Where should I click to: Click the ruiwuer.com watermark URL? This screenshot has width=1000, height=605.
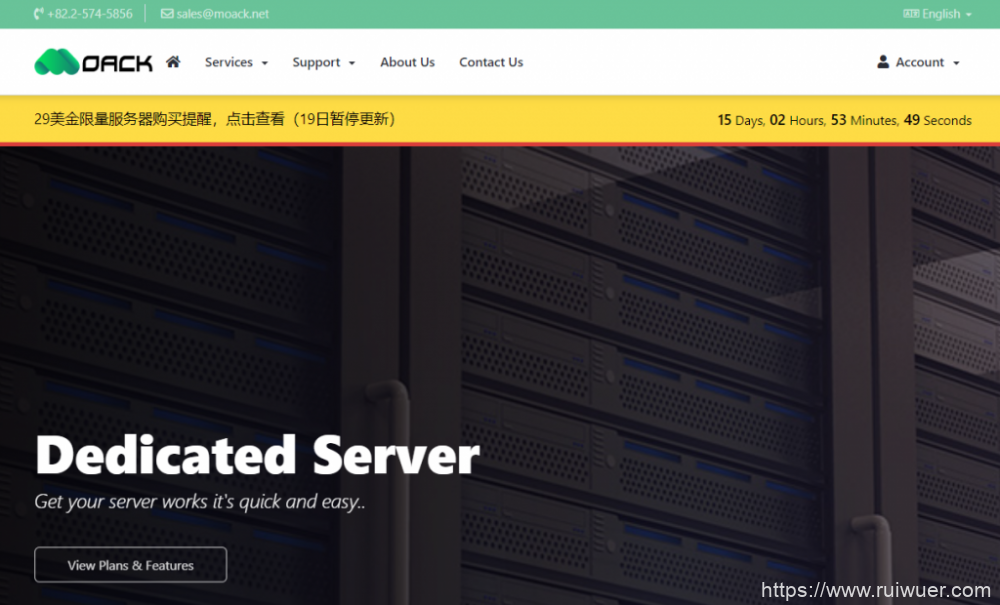pyautogui.click(x=875, y=590)
